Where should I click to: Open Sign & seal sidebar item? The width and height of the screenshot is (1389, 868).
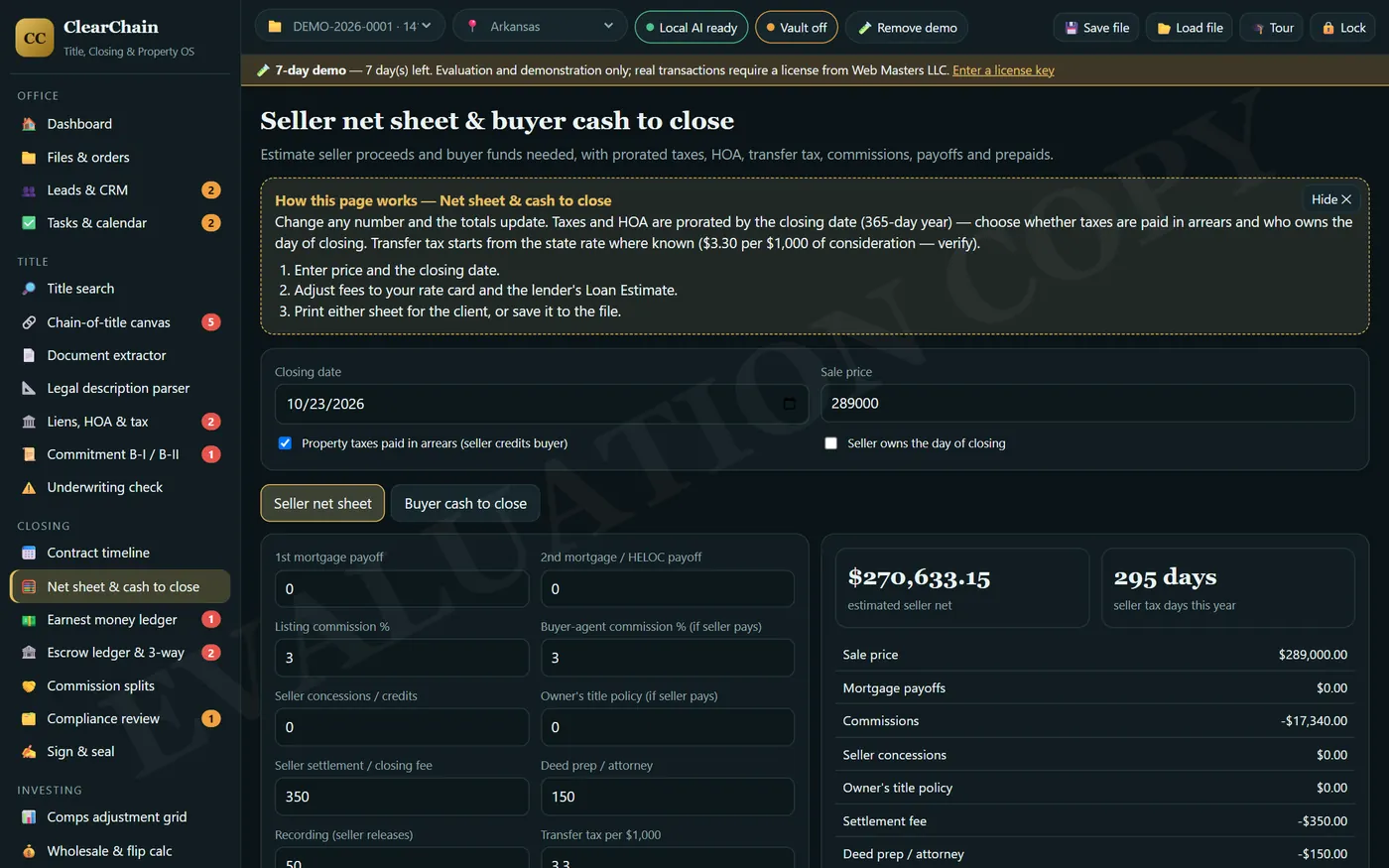[x=120, y=752]
